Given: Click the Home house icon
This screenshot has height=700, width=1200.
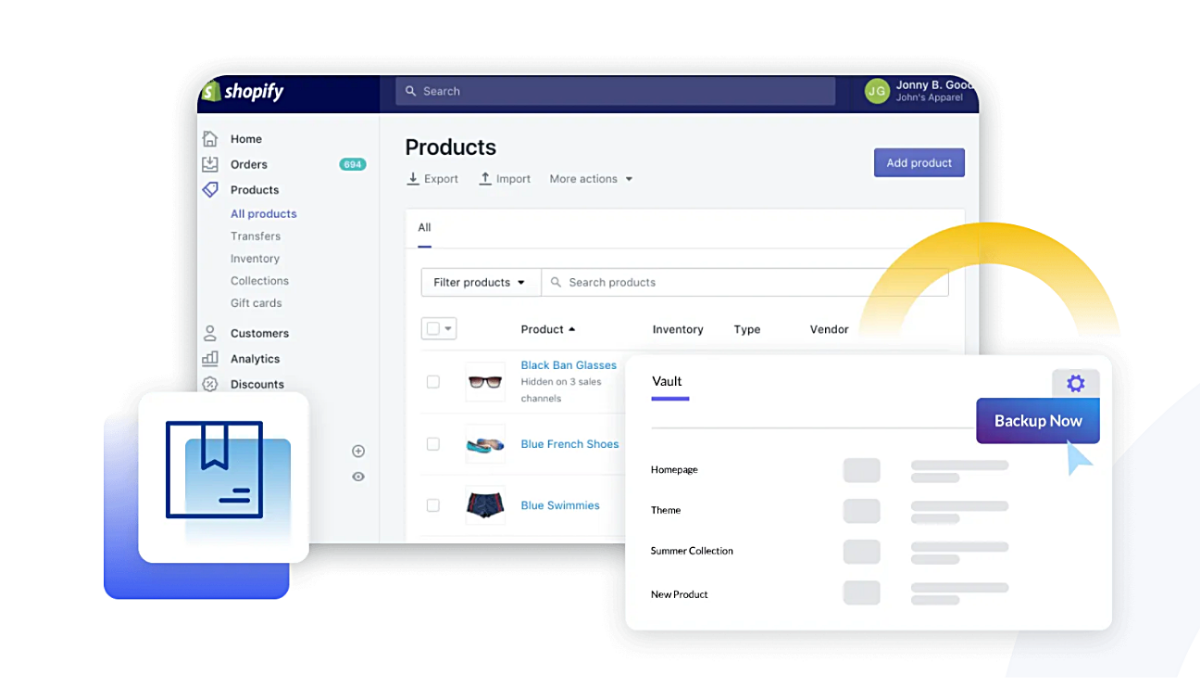Looking at the screenshot, I should (x=210, y=139).
